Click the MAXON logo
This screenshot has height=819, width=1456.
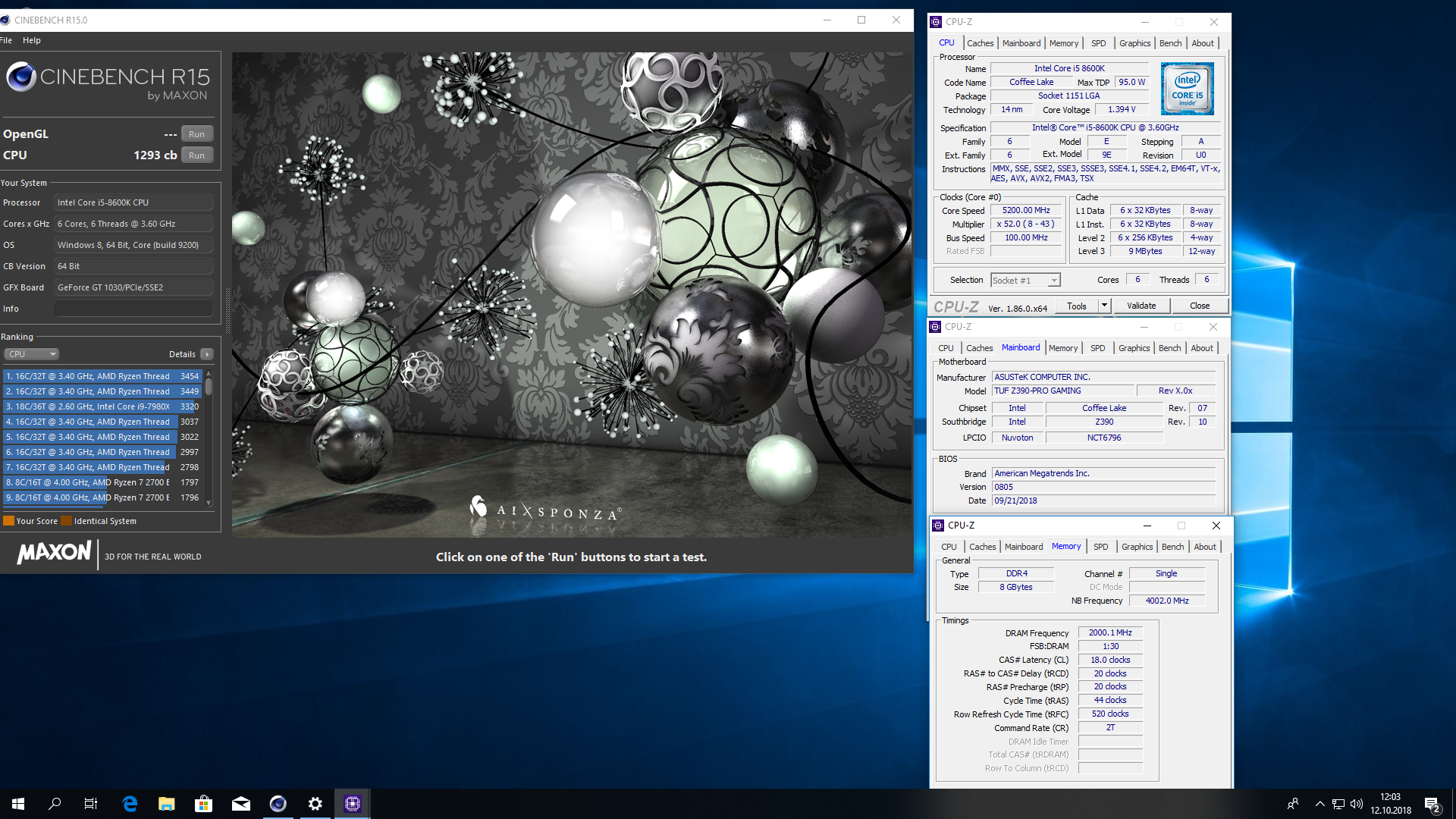coord(55,552)
